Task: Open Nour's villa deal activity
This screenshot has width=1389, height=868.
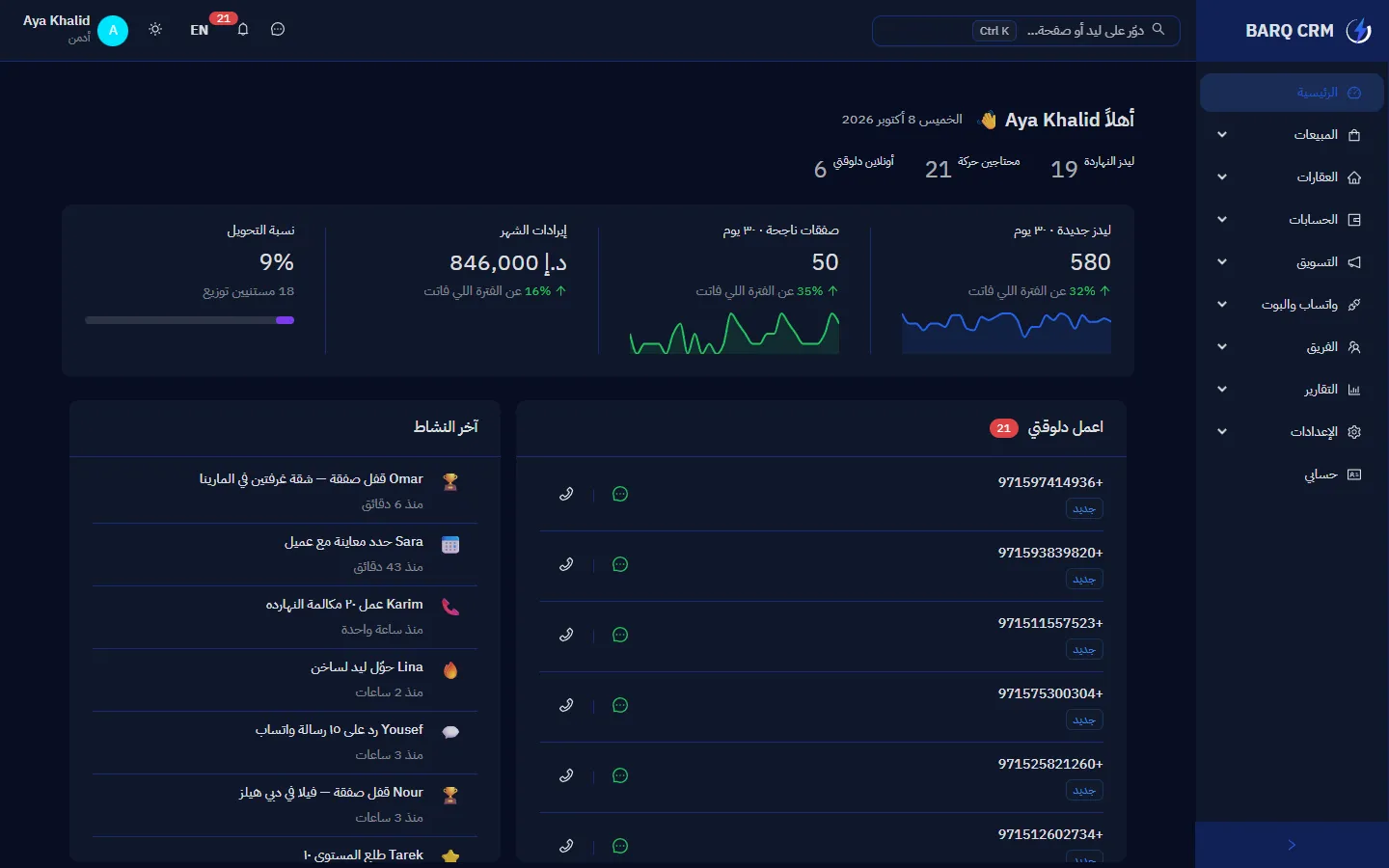Action: click(x=286, y=804)
